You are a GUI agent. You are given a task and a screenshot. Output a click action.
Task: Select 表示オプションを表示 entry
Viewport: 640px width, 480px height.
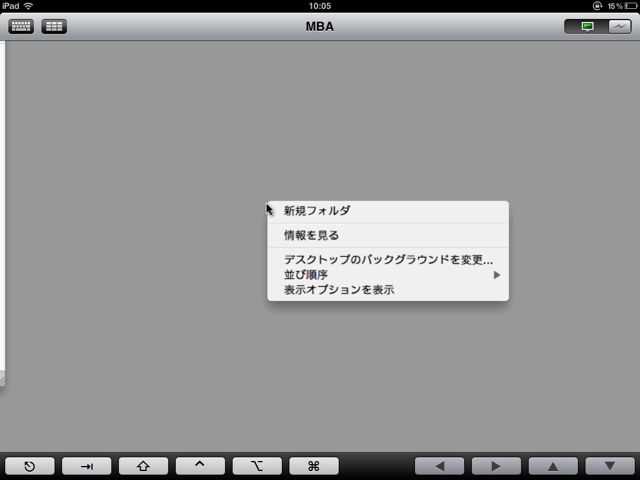pos(388,290)
